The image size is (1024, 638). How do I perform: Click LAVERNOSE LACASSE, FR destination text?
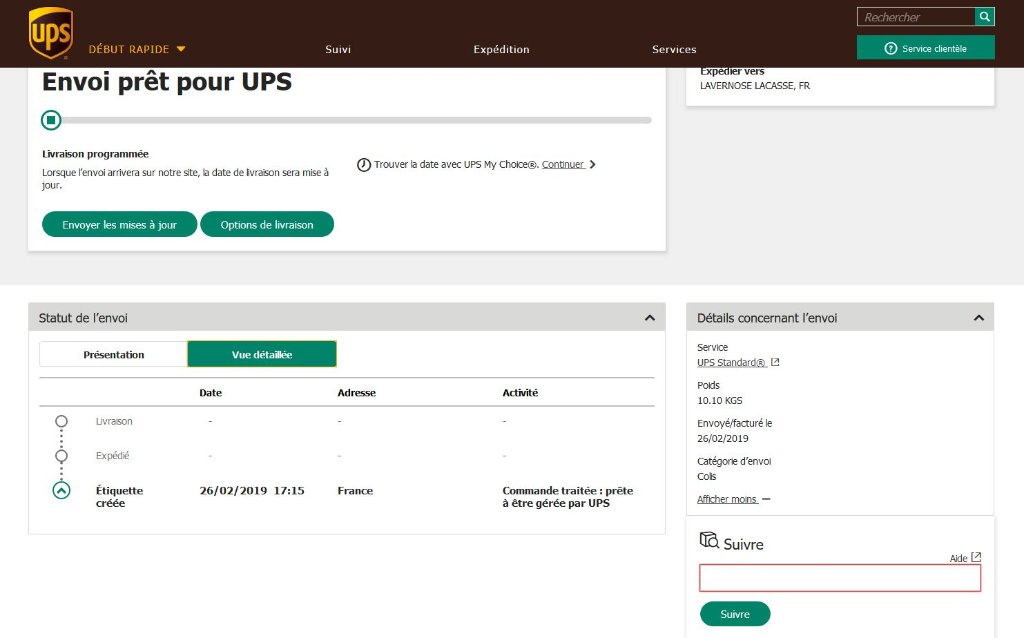[x=755, y=86]
